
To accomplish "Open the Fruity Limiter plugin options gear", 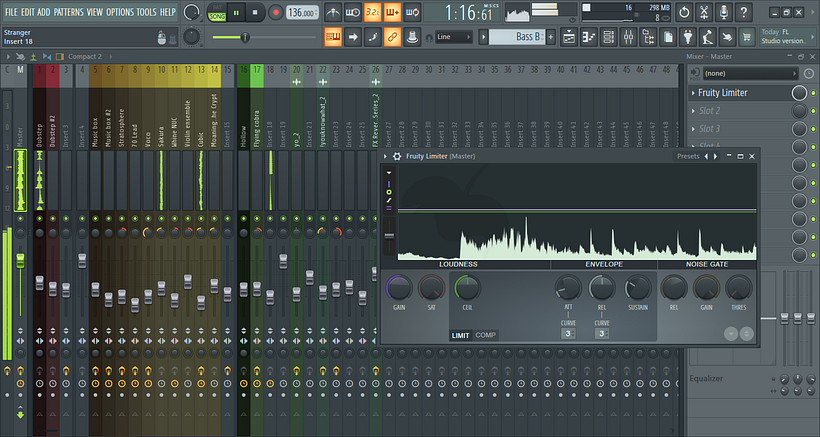I will (396, 156).
